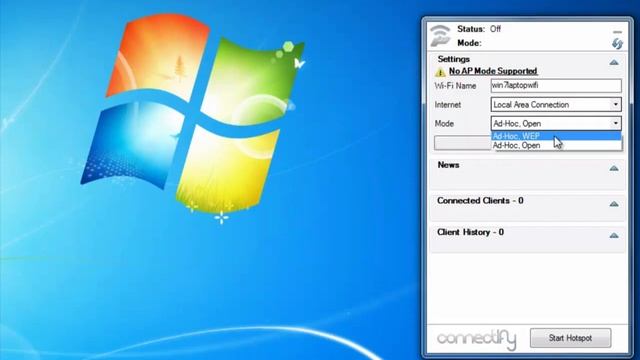
Task: Minimize the Connectify window
Action: 617,32
